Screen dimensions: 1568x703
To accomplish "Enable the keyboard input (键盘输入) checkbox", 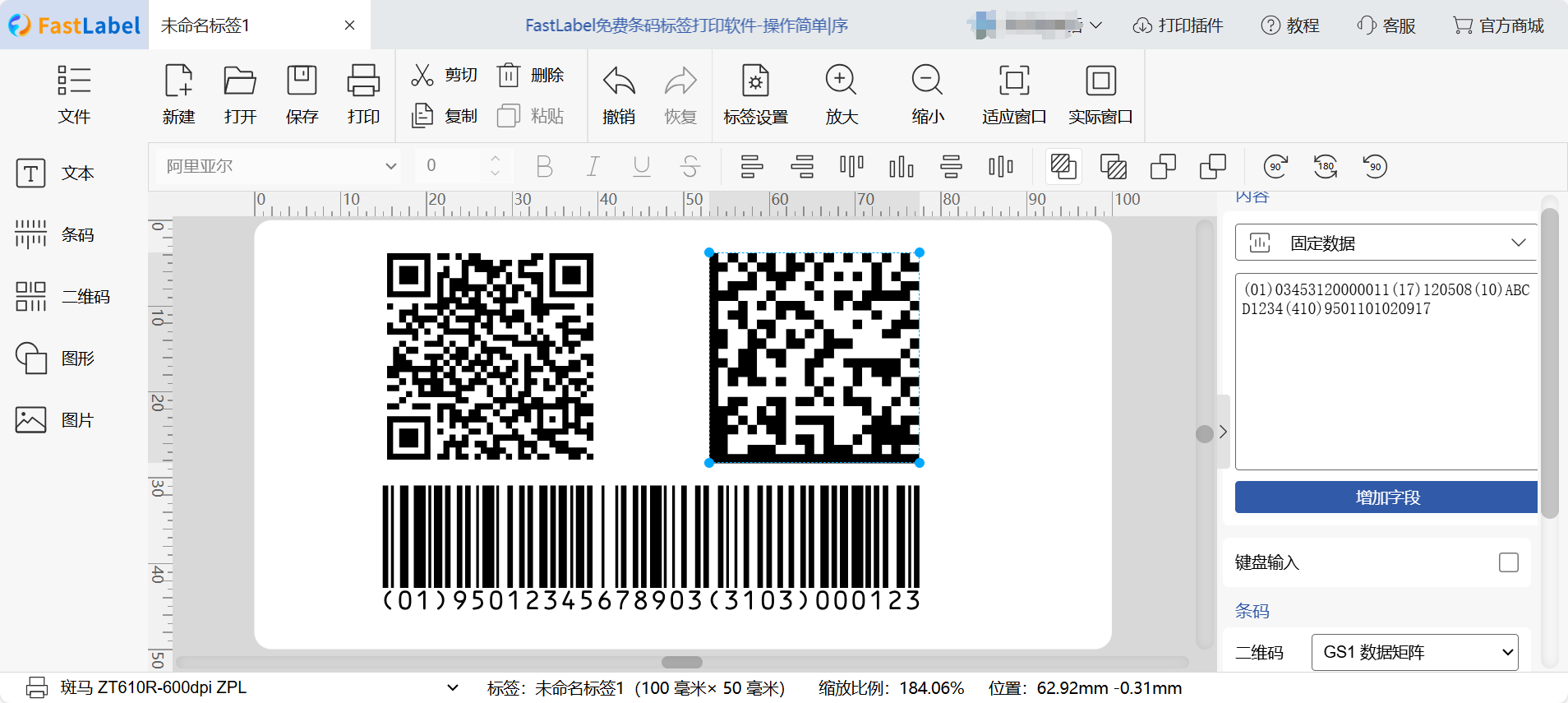I will pyautogui.click(x=1508, y=562).
